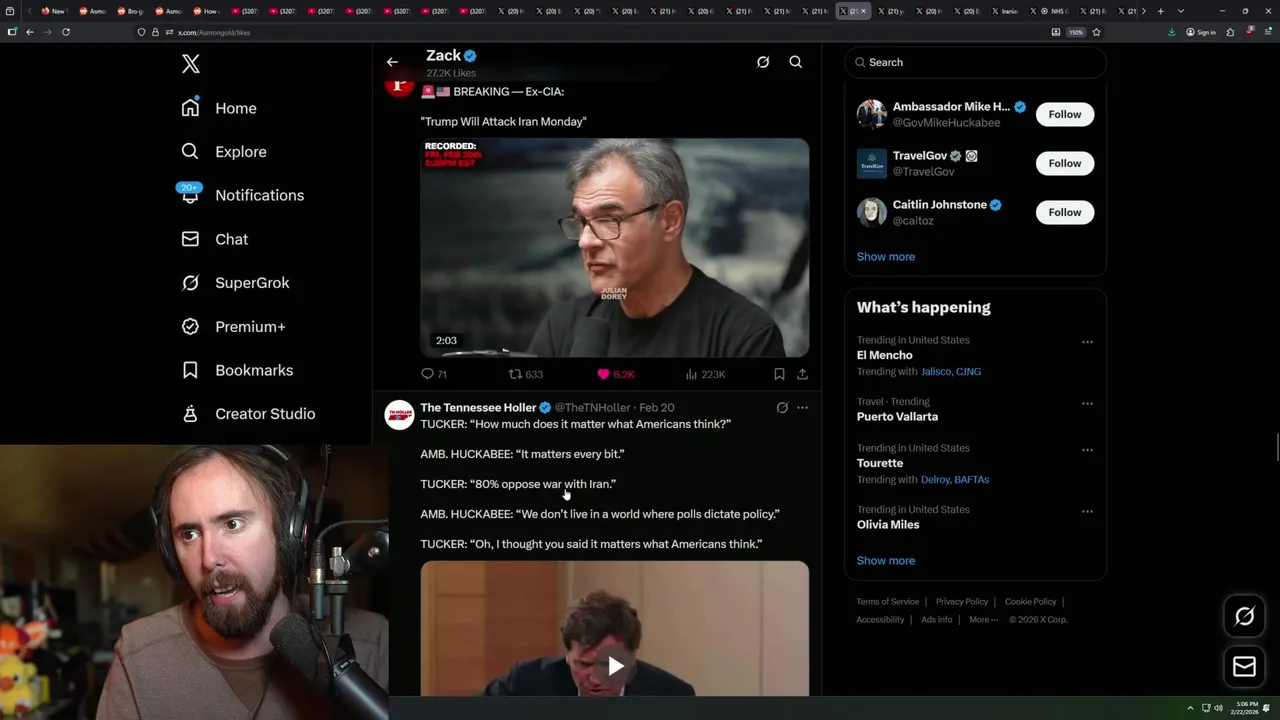The image size is (1280, 720).
Task: Click the search icon in profile header
Action: tap(796, 62)
